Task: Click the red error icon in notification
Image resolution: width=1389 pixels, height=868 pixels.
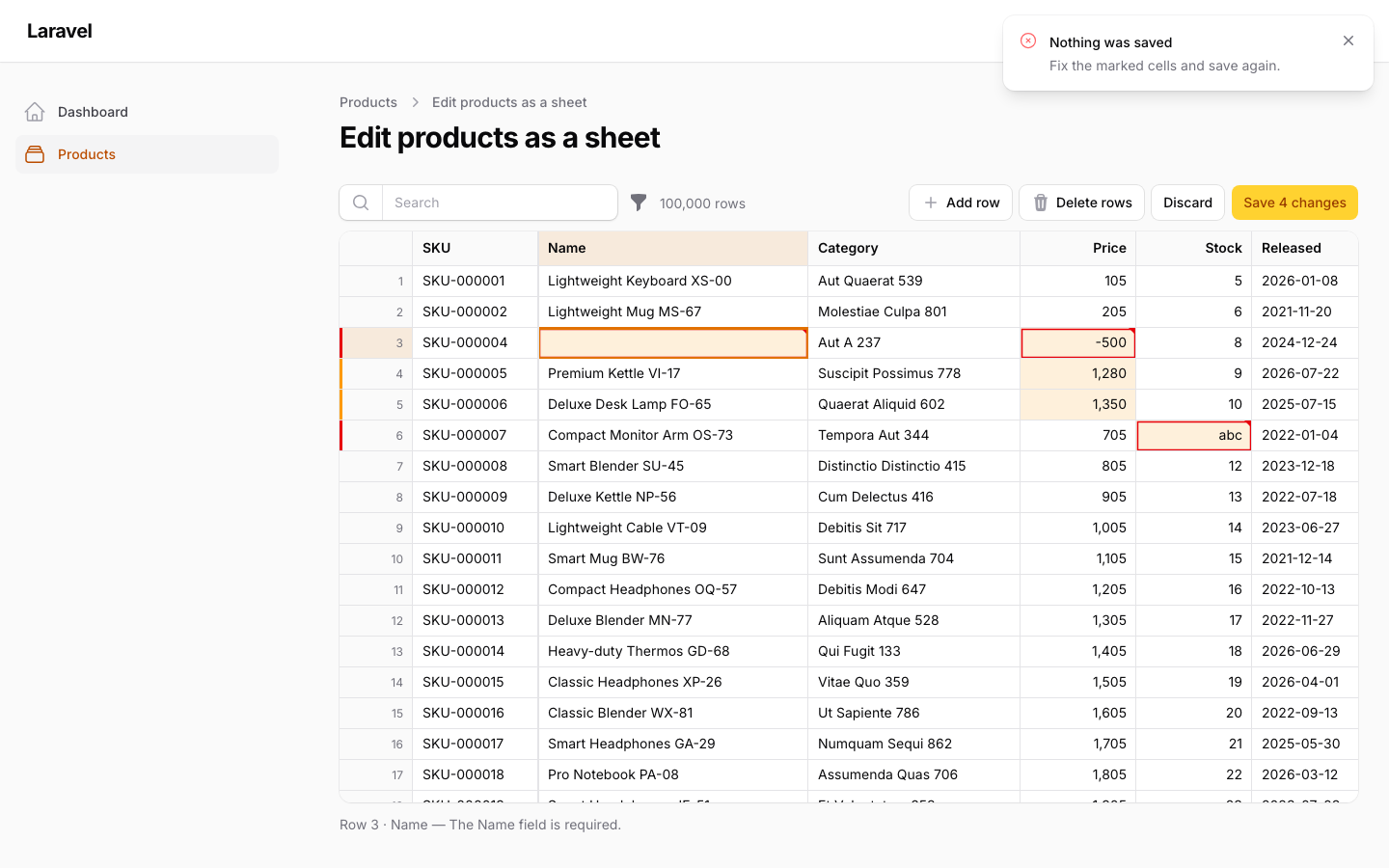Action: pos(1028,41)
